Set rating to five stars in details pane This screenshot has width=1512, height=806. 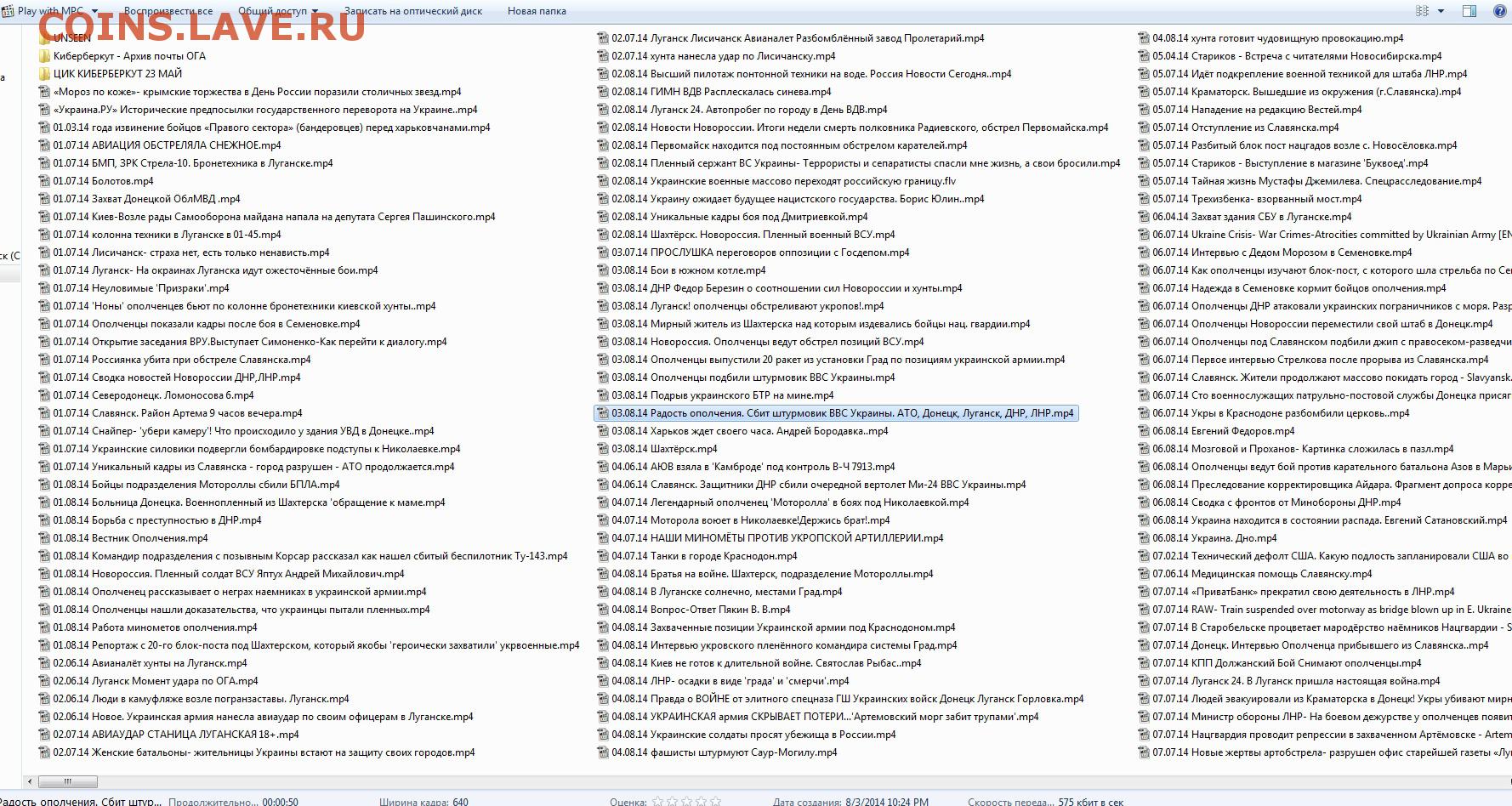coord(715,801)
